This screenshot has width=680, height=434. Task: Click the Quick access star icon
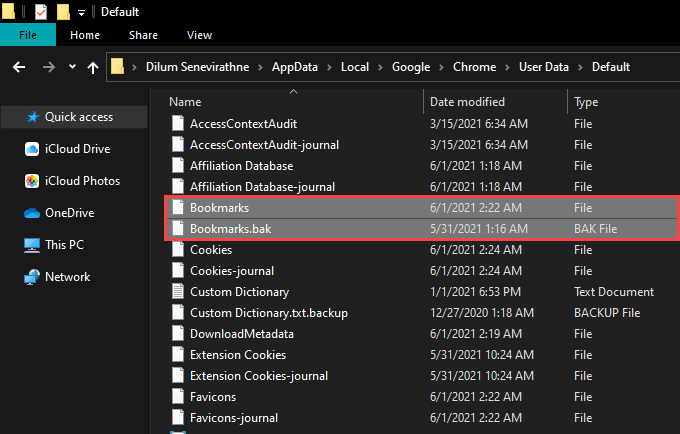pyautogui.click(x=33, y=117)
